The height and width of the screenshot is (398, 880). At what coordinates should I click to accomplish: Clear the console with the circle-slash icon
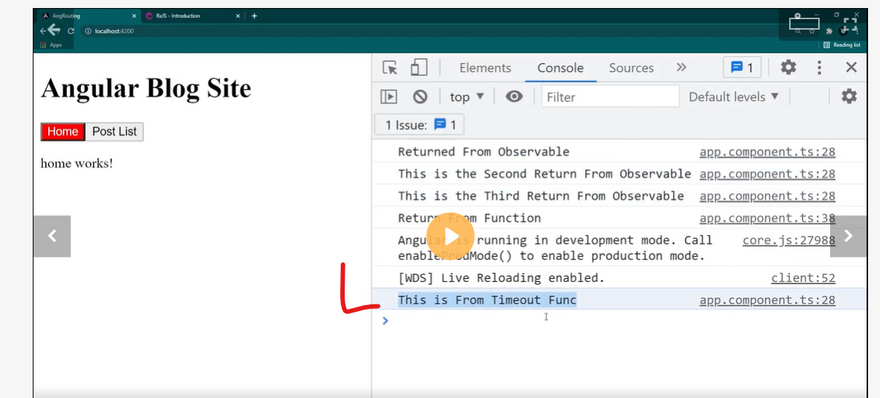click(x=420, y=97)
